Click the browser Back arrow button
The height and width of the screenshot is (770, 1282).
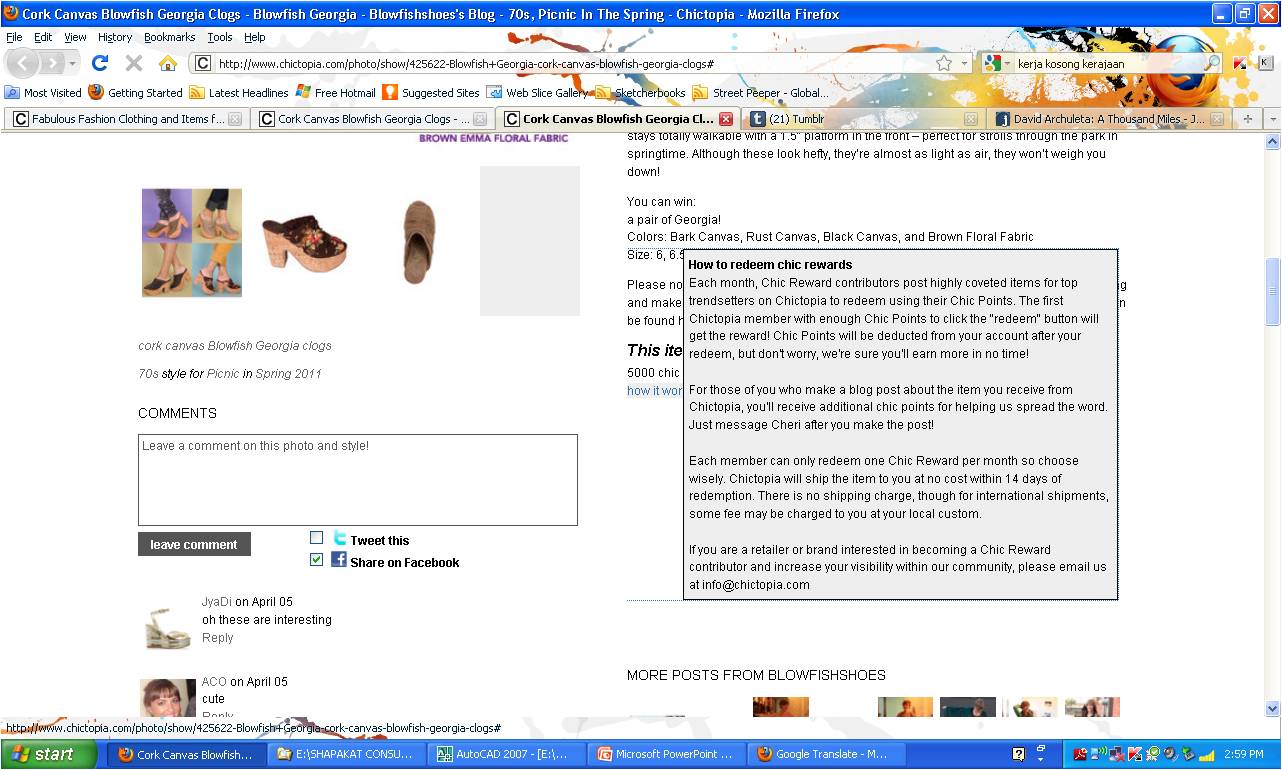point(23,63)
